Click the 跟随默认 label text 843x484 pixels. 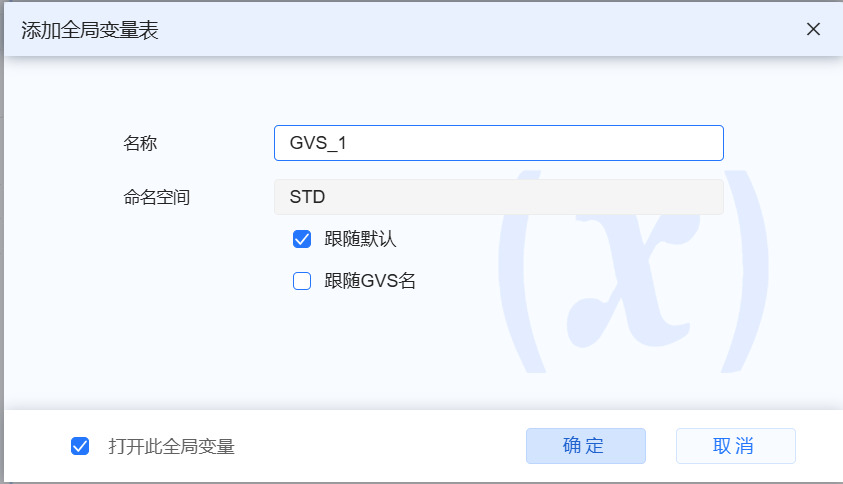point(361,239)
